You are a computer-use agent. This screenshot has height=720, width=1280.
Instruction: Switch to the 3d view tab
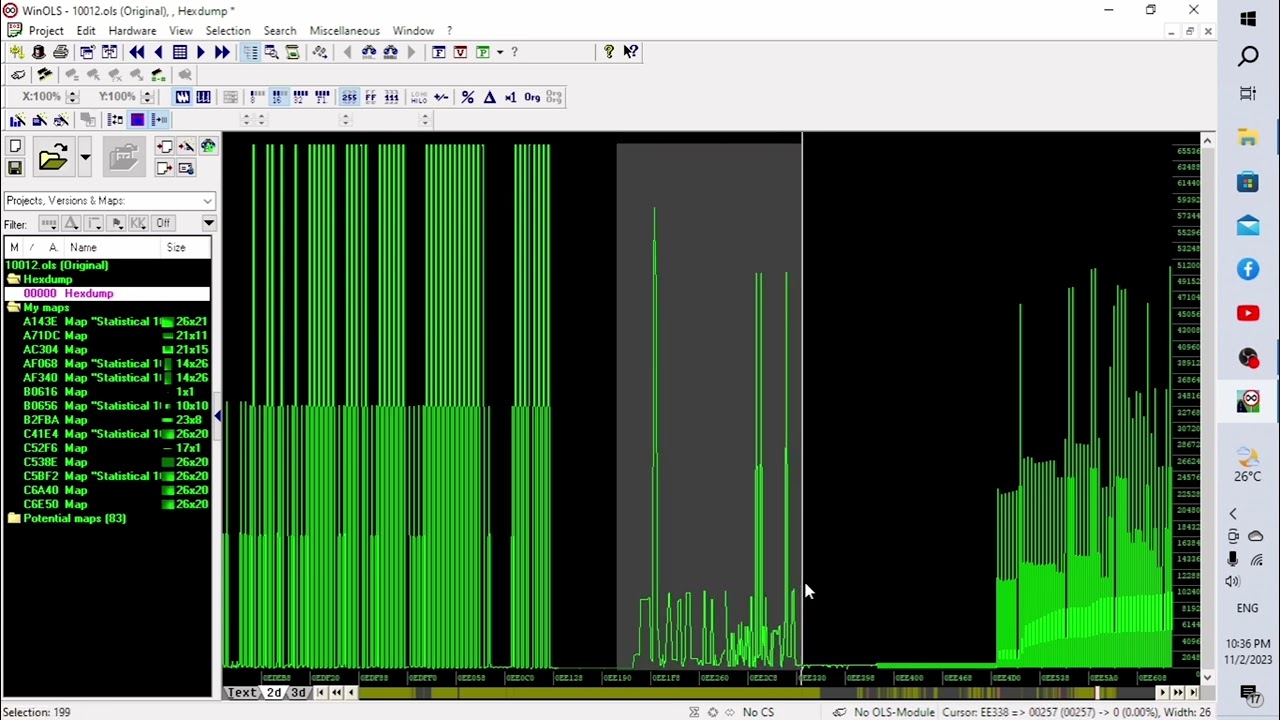[x=298, y=692]
